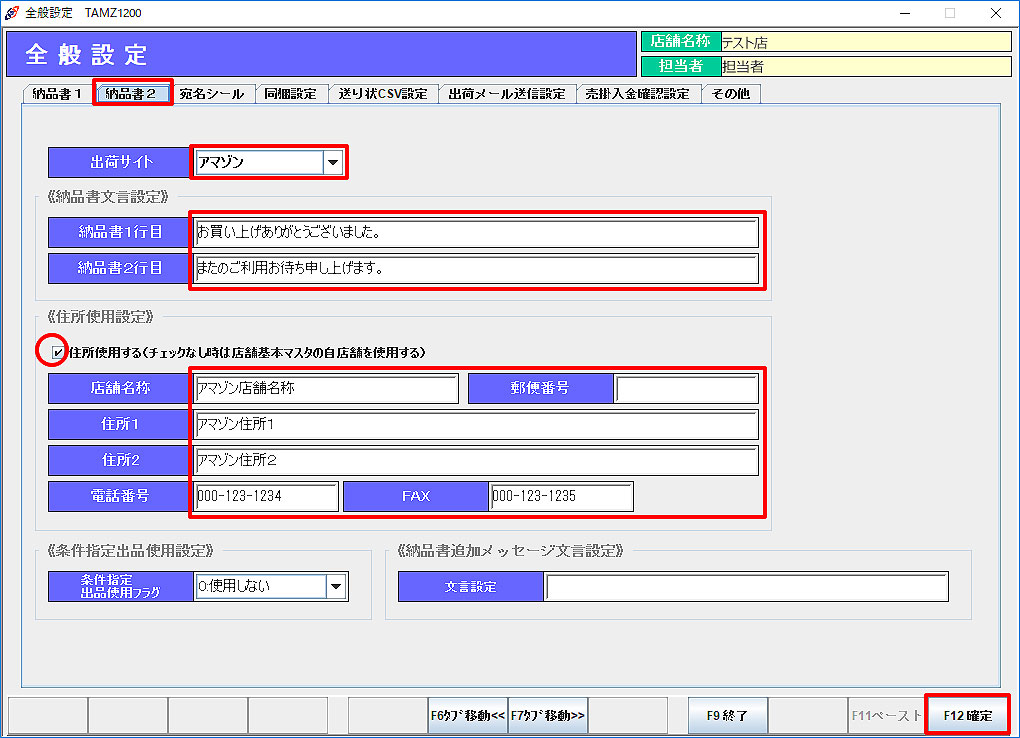Select the 売掛入金確認設定 tab
Screen dimensions: 1020x738
coord(638,94)
